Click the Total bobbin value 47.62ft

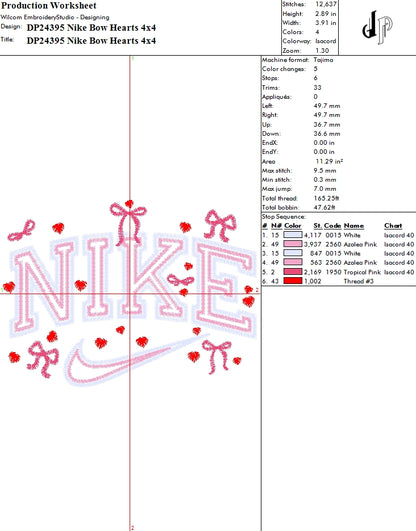(324, 208)
